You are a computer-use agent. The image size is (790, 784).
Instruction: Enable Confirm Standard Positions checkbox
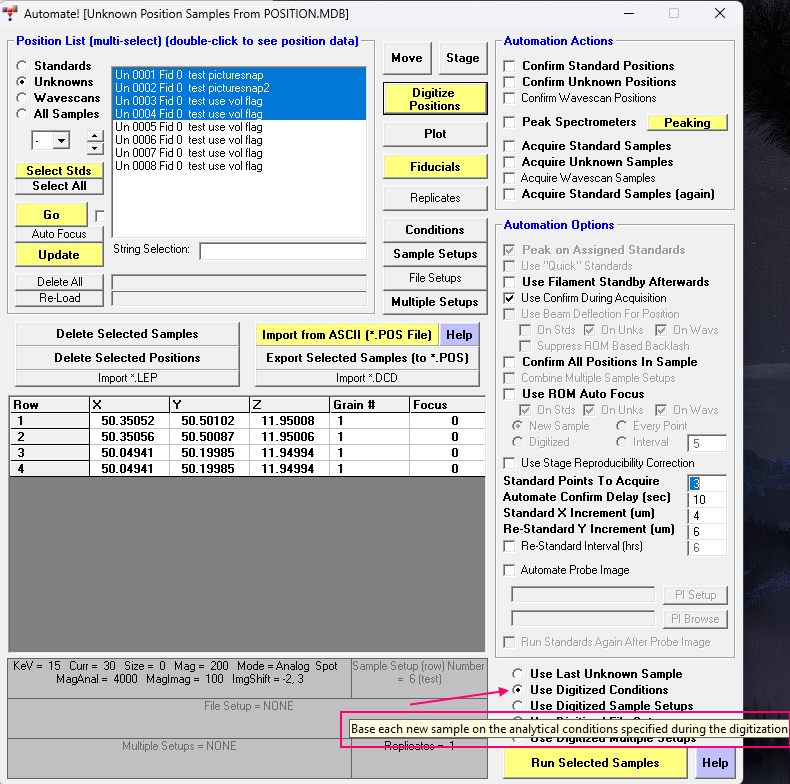[x=510, y=66]
